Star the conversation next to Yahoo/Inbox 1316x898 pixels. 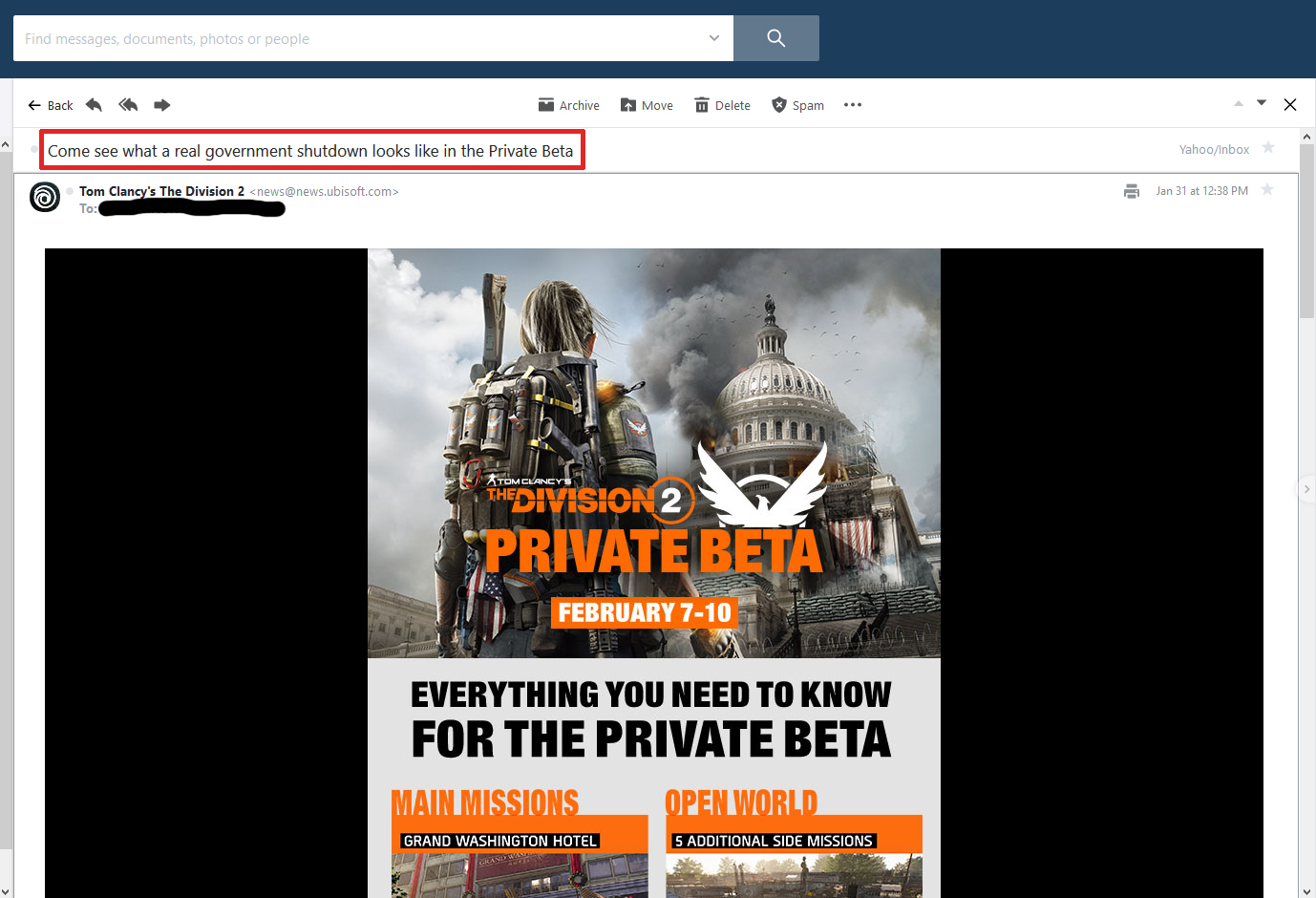point(1268,148)
